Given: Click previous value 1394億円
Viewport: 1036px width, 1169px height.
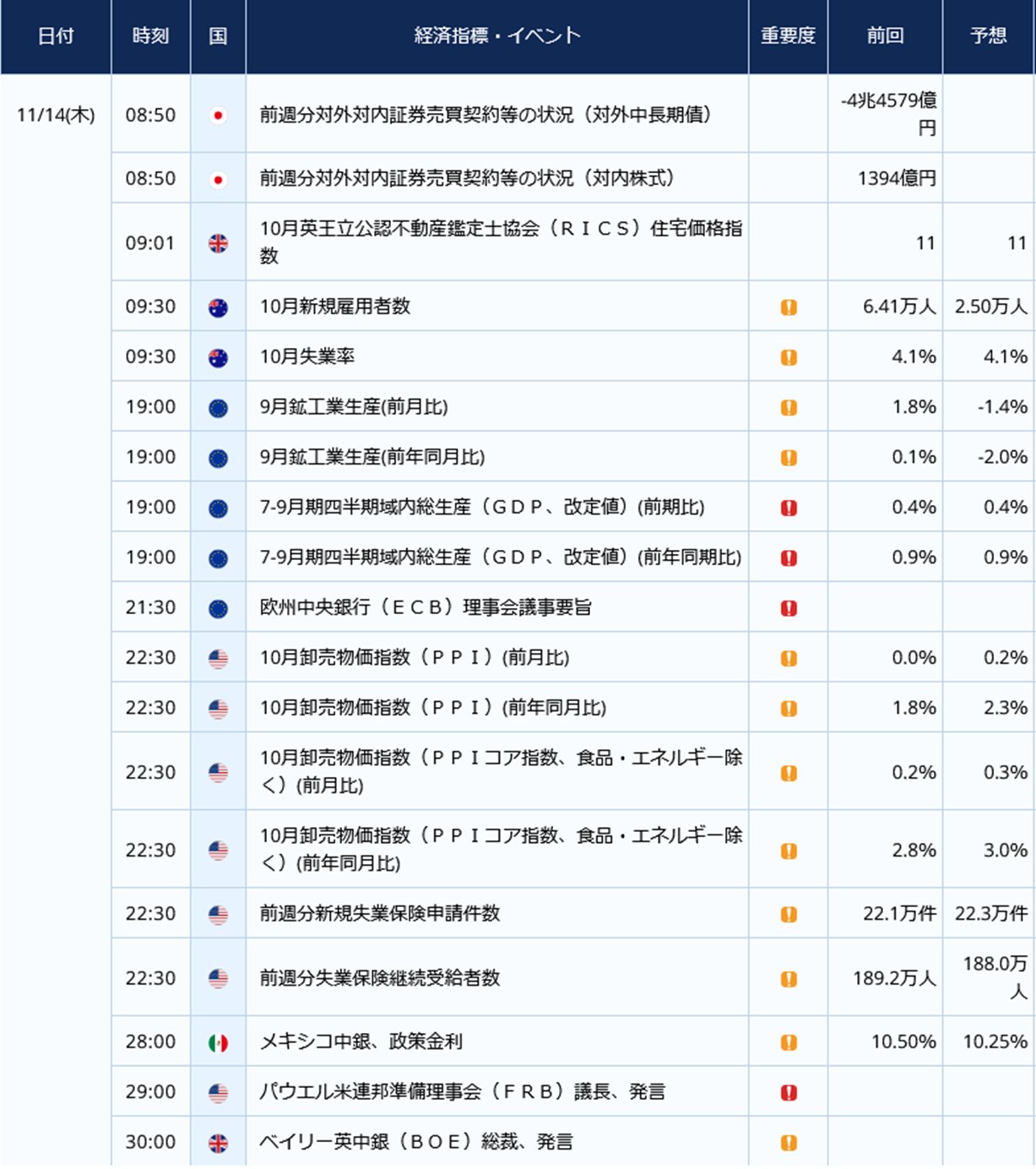Looking at the screenshot, I should [x=897, y=178].
